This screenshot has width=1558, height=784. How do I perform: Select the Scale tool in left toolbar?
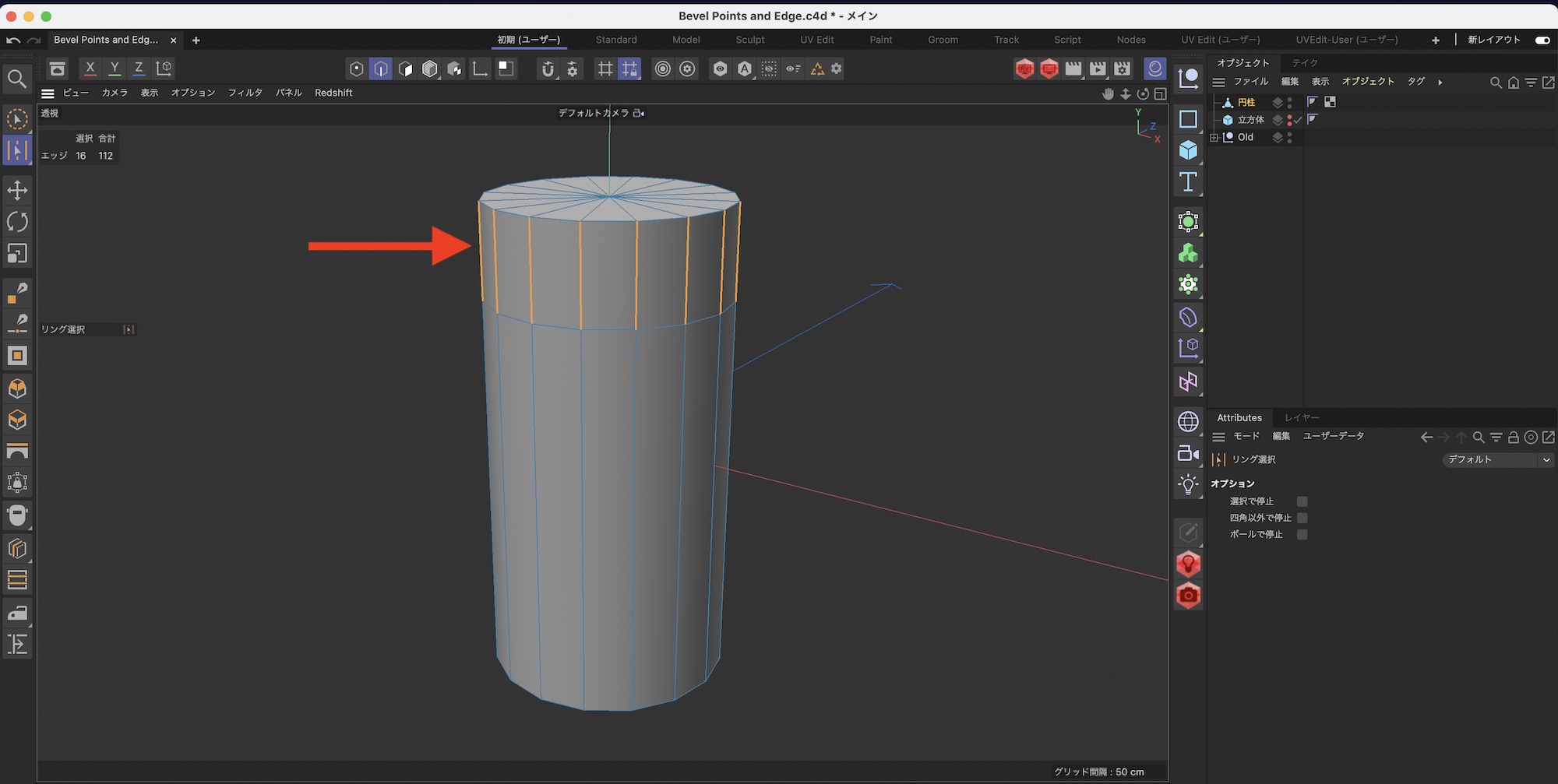click(17, 254)
